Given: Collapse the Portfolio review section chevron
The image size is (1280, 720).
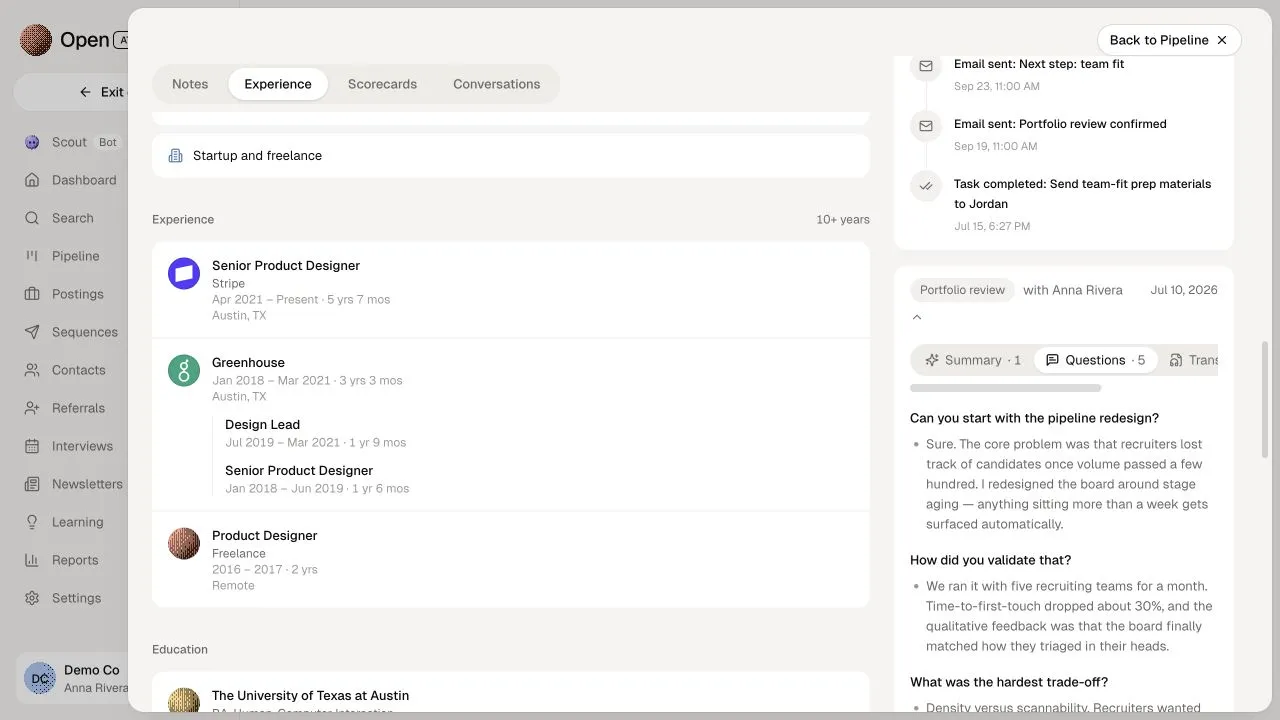Looking at the screenshot, I should (917, 317).
